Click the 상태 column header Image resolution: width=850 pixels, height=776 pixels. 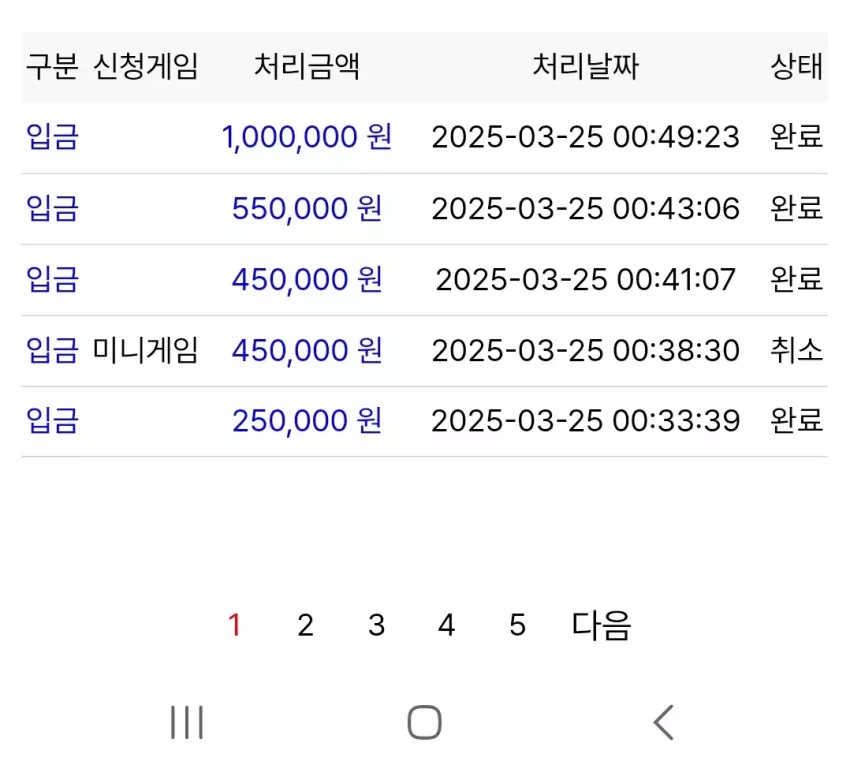click(x=796, y=67)
